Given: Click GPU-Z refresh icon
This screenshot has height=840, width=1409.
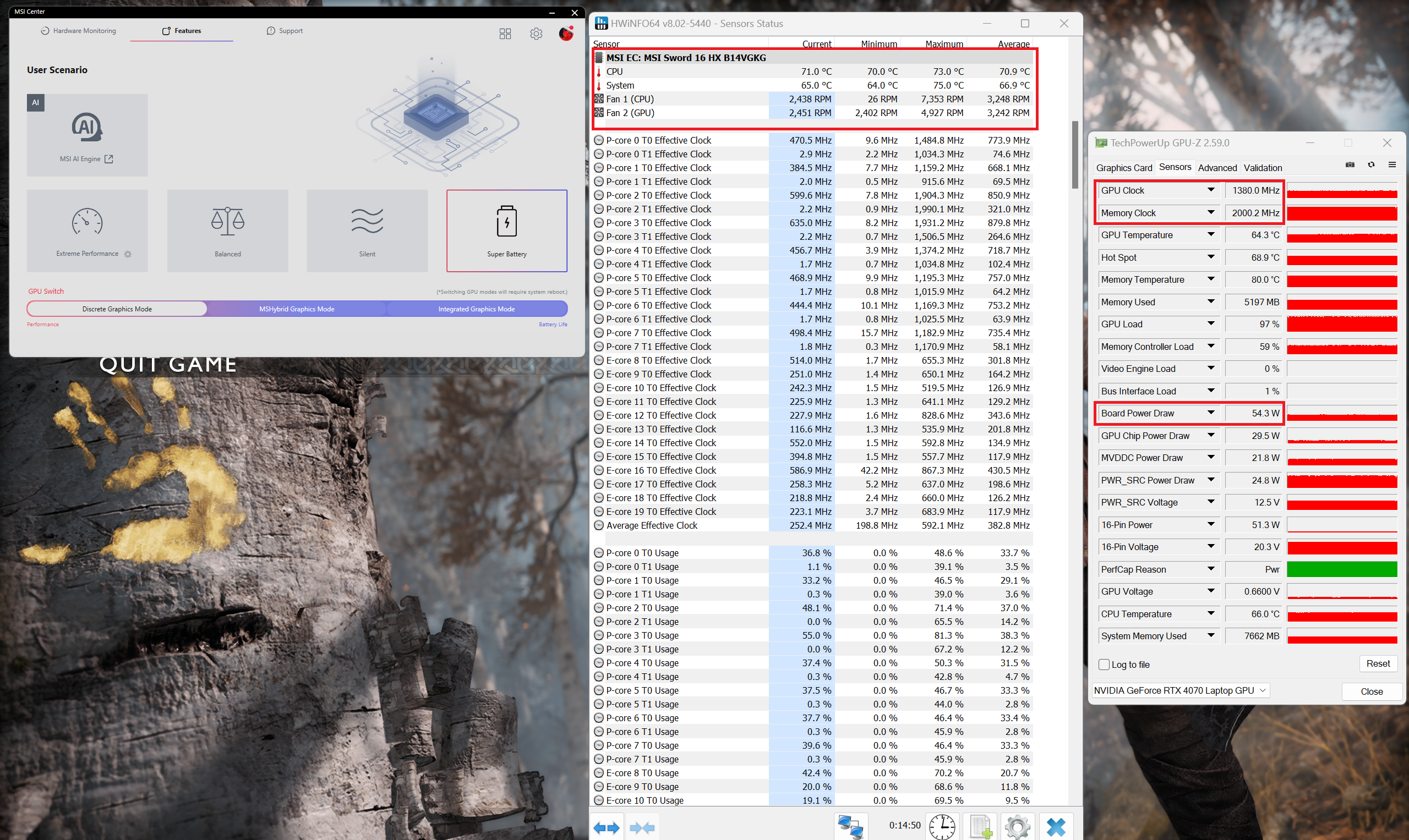Looking at the screenshot, I should (1371, 164).
